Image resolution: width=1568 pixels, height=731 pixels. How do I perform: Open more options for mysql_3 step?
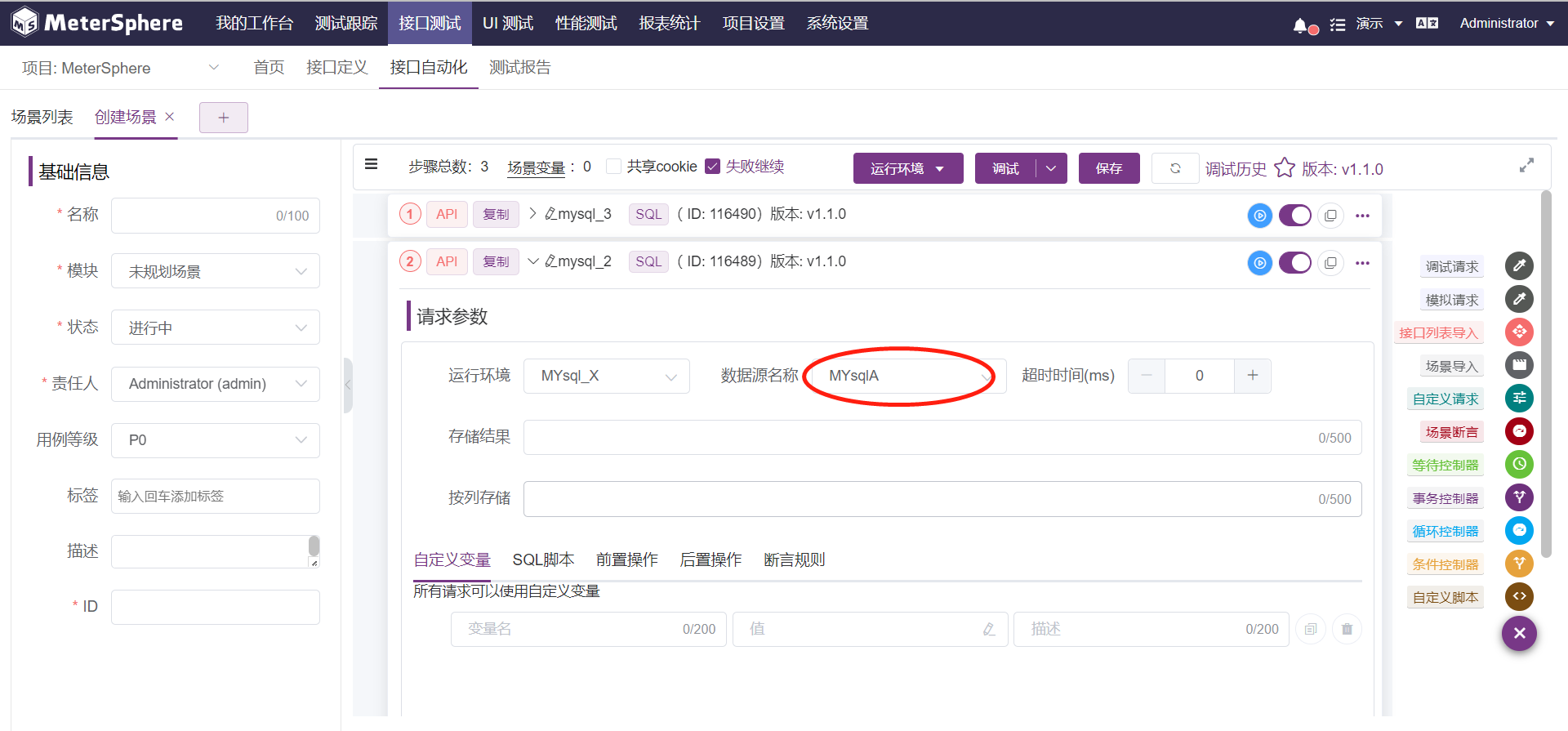pyautogui.click(x=1362, y=216)
